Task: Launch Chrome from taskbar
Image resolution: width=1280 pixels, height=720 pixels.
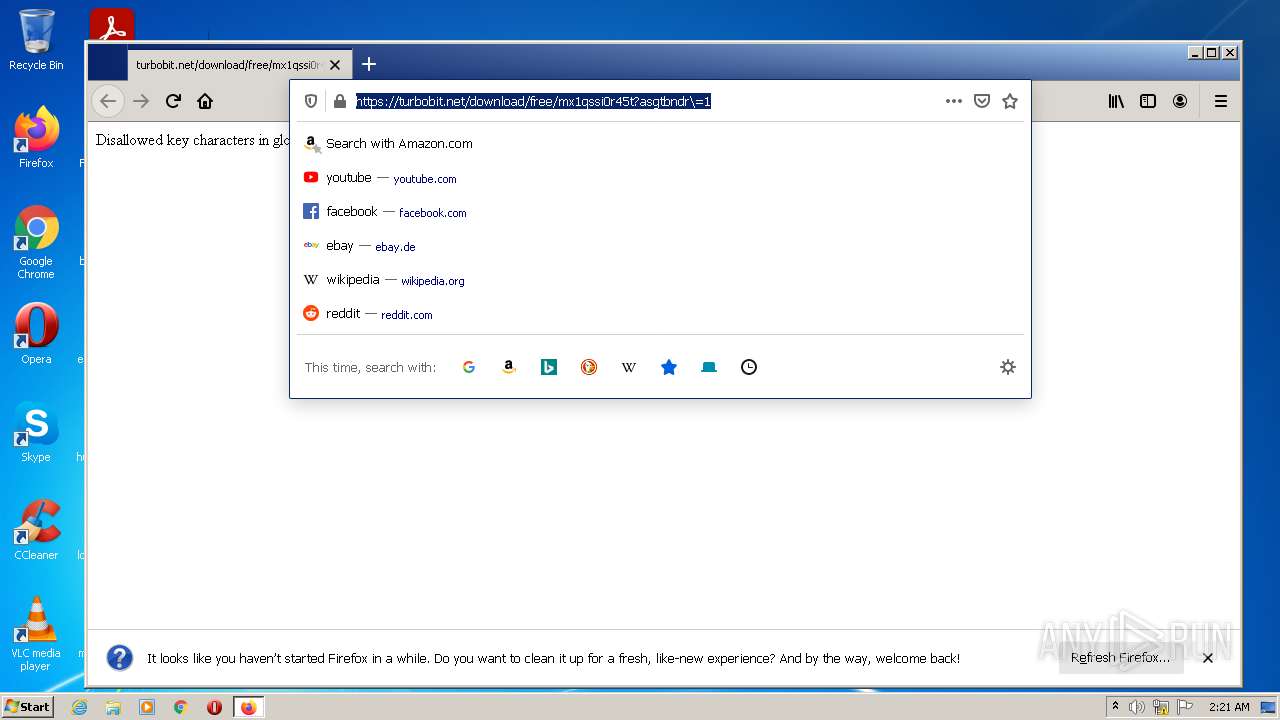Action: pyautogui.click(x=181, y=707)
